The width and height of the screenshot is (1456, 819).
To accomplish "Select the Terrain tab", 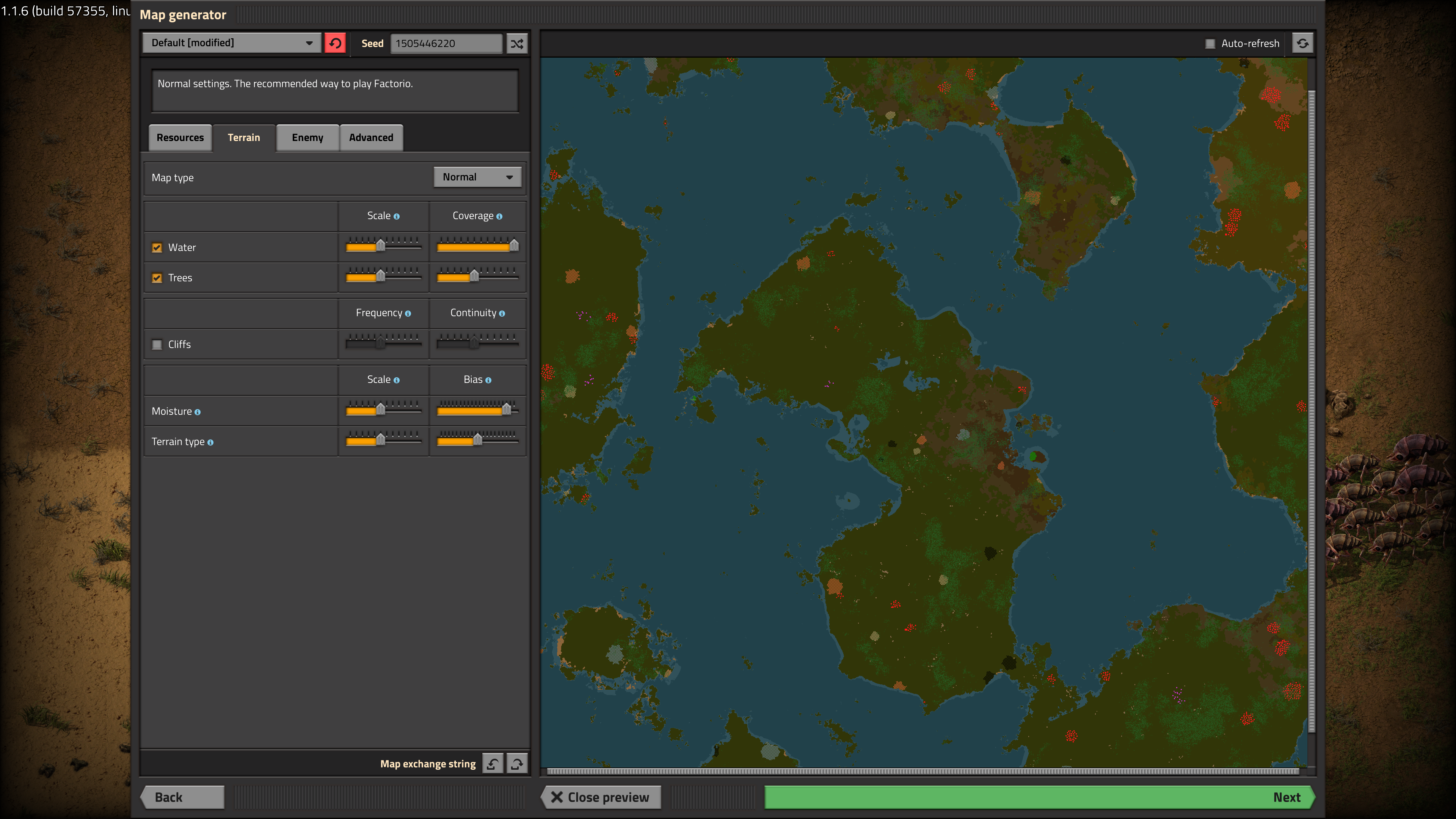I will 244,138.
